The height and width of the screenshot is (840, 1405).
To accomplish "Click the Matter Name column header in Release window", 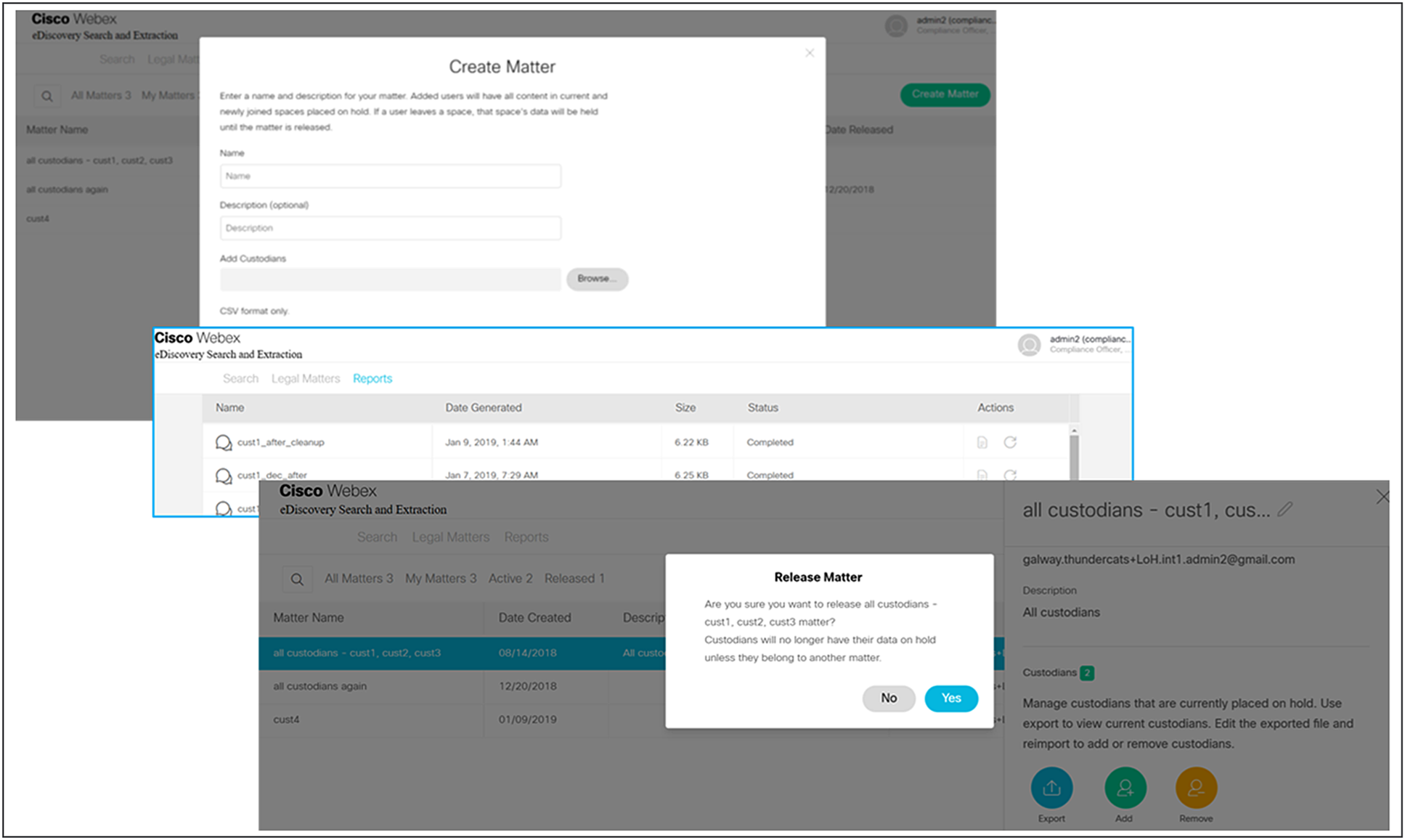I will pos(309,618).
